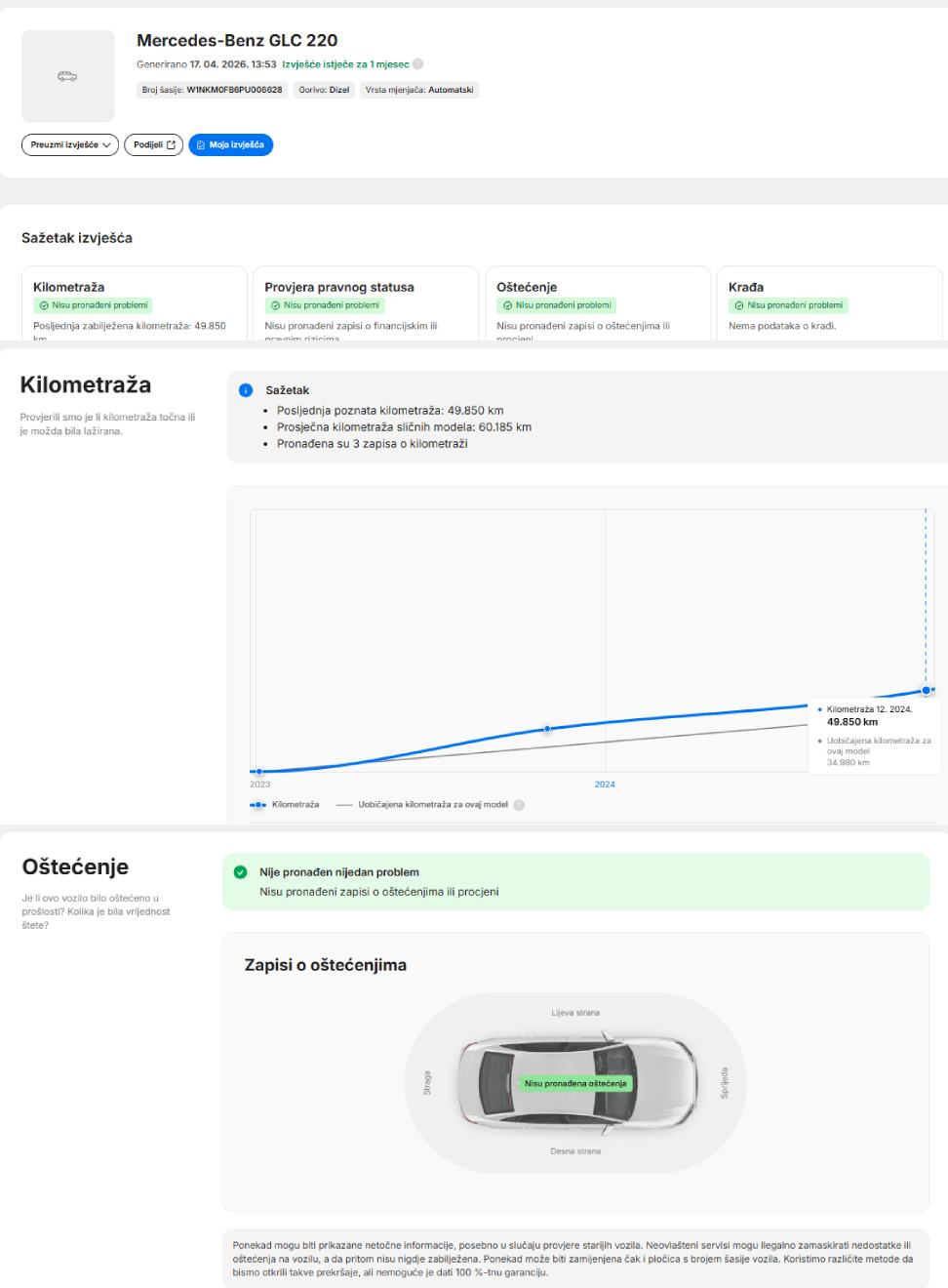Screen dimensions: 948x1288
Task: Click the green checkmark icon in the Oštećenje banner
Action: 241,872
